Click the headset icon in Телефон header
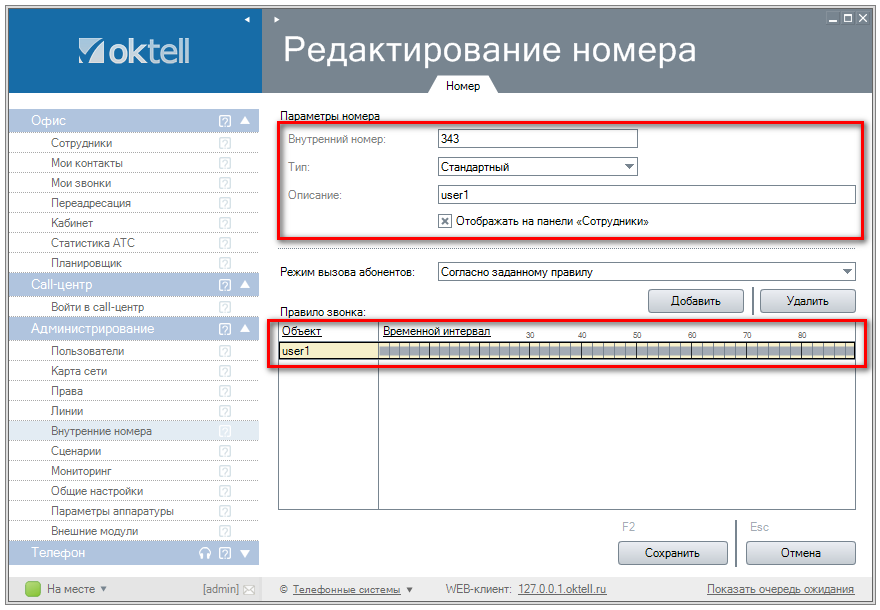 [205, 553]
